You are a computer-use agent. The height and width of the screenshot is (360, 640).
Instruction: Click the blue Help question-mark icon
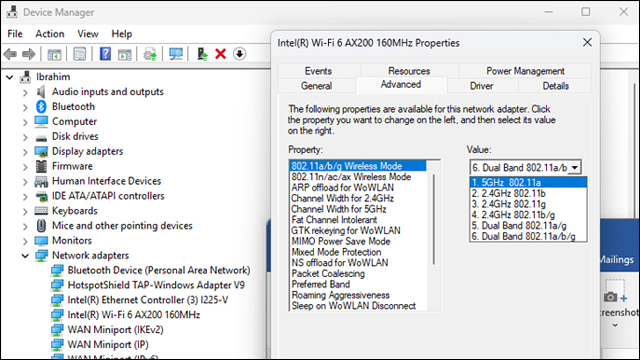tap(105, 54)
